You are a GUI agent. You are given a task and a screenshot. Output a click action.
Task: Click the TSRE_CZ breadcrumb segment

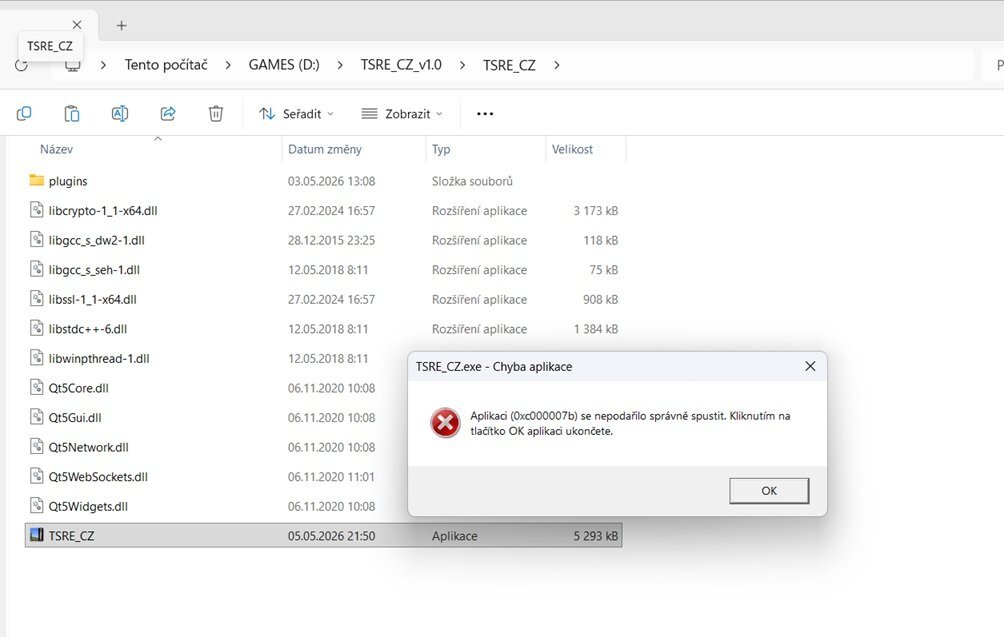[x=509, y=65]
